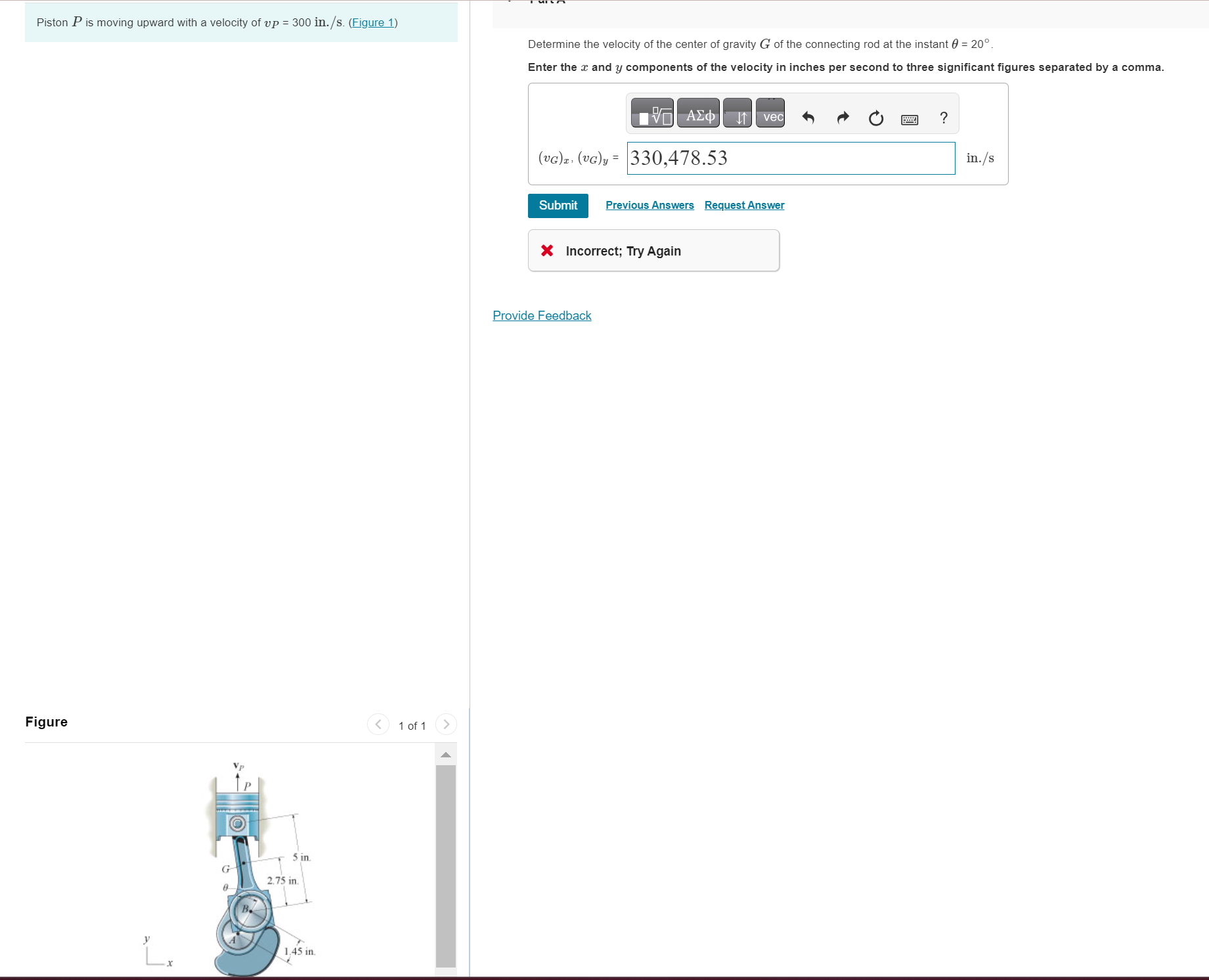Click the figure scrollbar up arrow
The width and height of the screenshot is (1209, 980).
[x=446, y=754]
